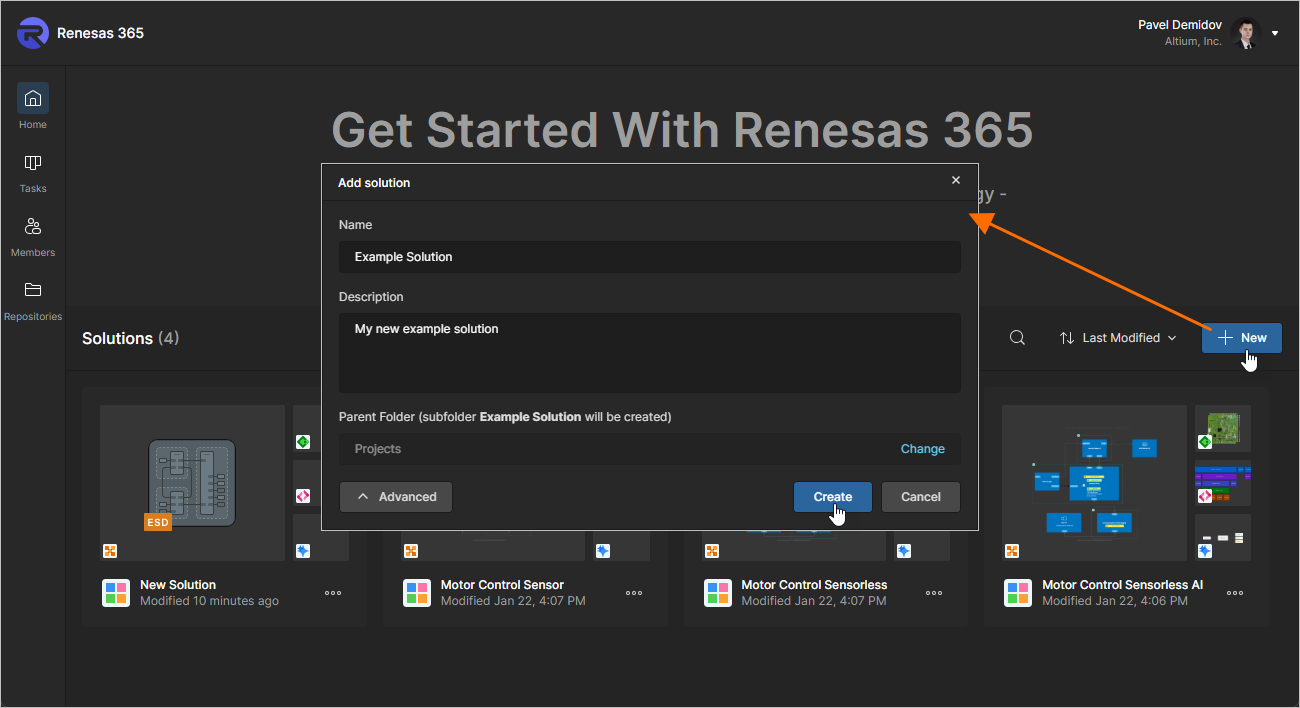Click the Create button

point(832,497)
